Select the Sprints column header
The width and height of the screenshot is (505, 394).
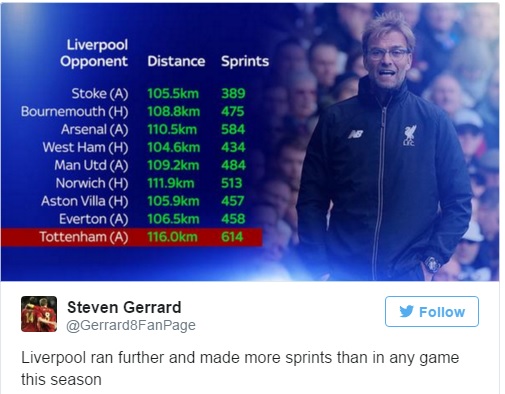coord(245,61)
